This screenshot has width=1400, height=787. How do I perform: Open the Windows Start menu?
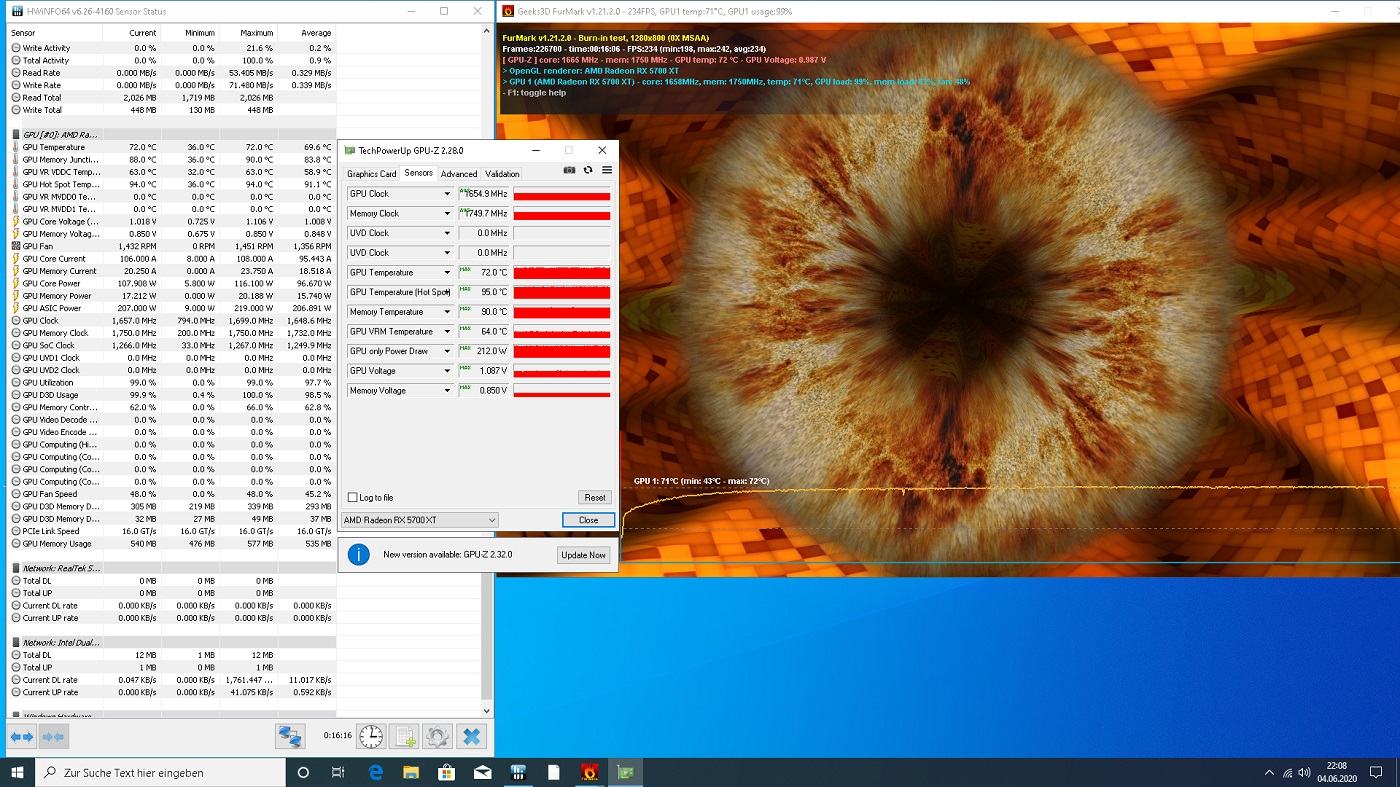coord(17,772)
